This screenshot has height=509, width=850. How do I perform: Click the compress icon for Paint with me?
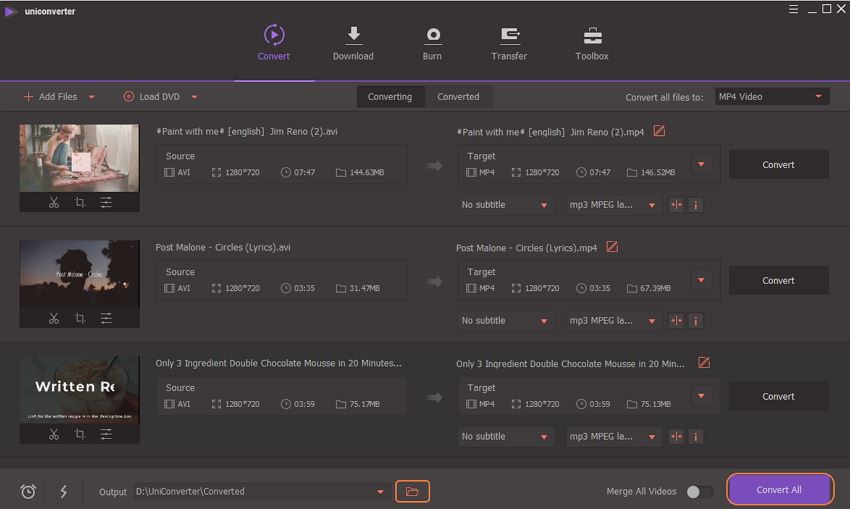[x=677, y=205]
